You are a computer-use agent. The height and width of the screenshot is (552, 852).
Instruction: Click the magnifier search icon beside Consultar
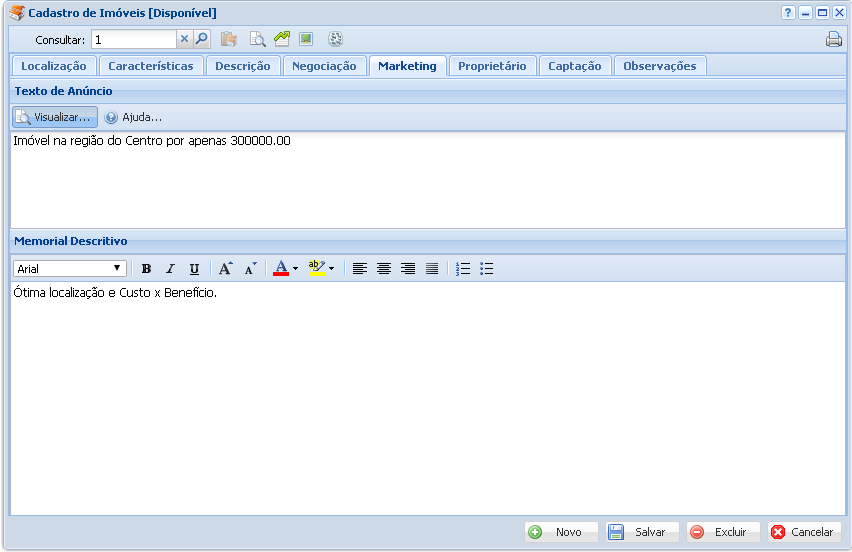pyautogui.click(x=201, y=40)
